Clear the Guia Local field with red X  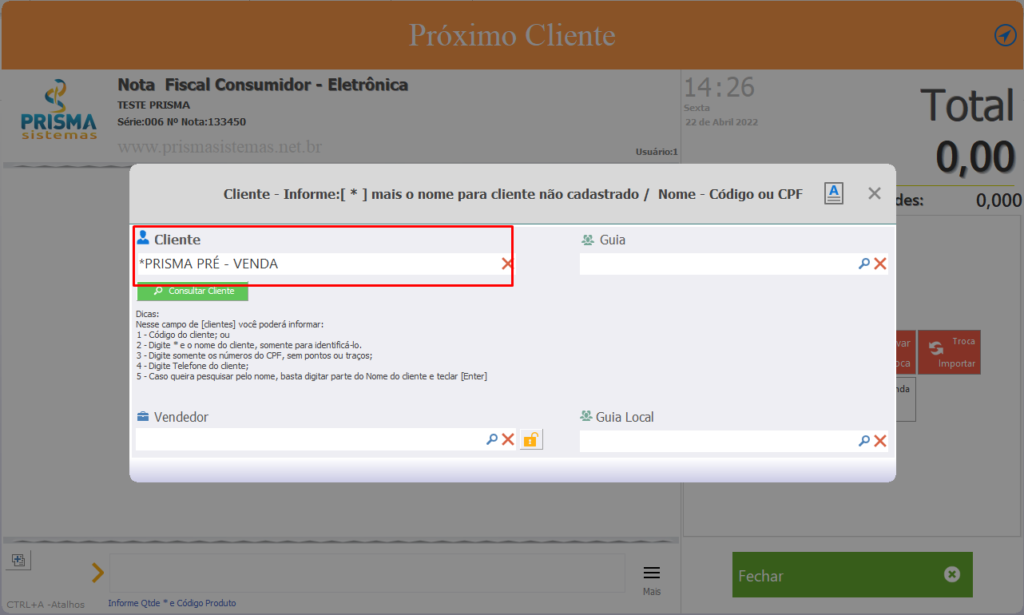880,441
